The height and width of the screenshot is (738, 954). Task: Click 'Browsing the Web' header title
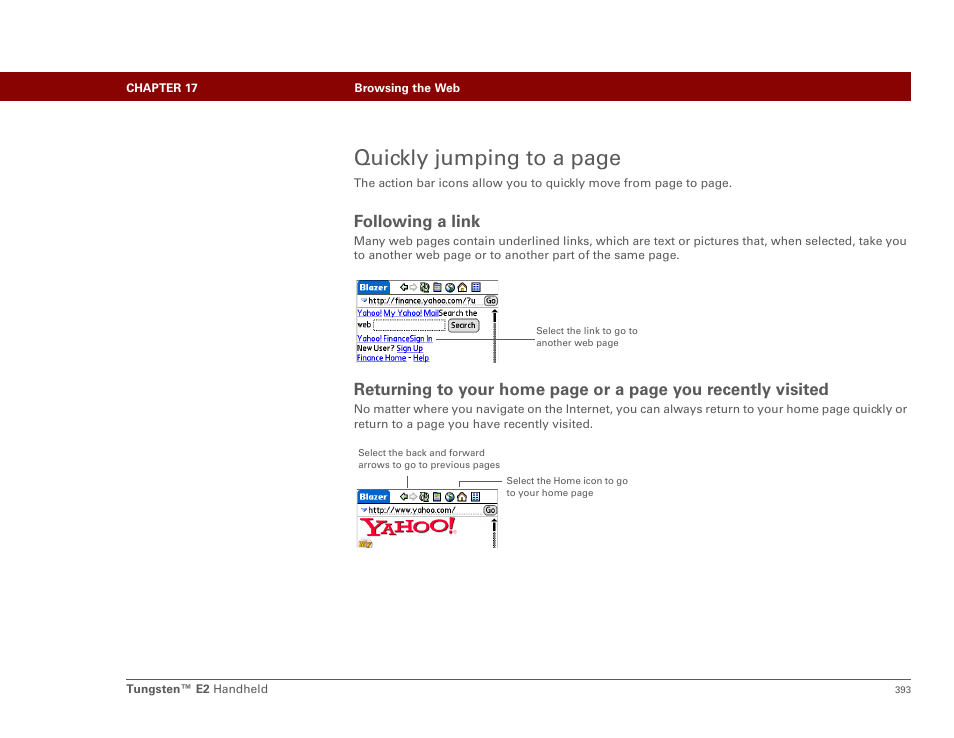click(x=407, y=88)
